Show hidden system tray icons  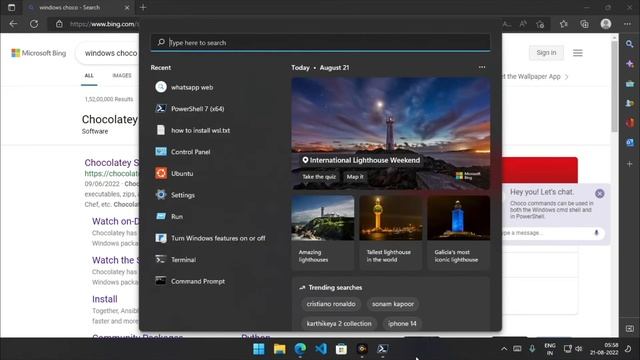tap(504, 349)
